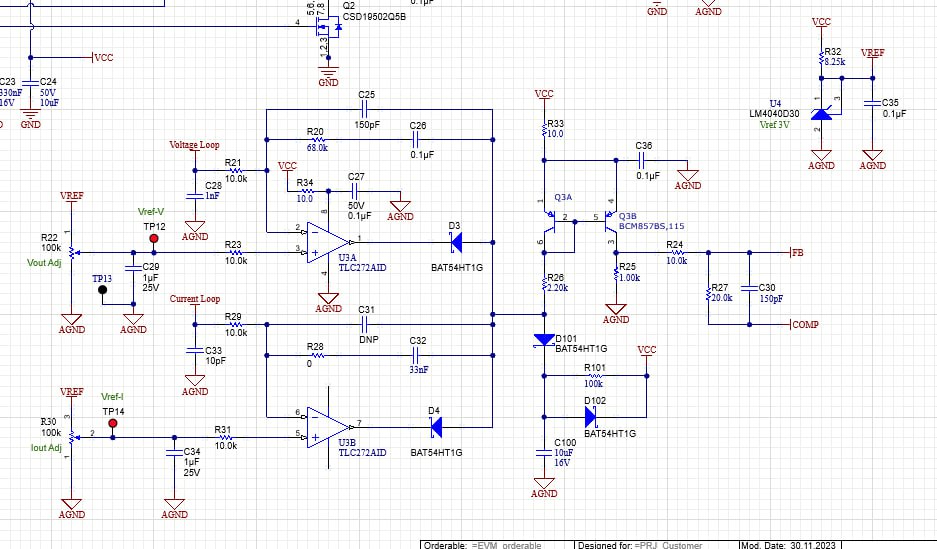
Task: Click the "CSD19502Q5B" part number
Action: click(374, 17)
